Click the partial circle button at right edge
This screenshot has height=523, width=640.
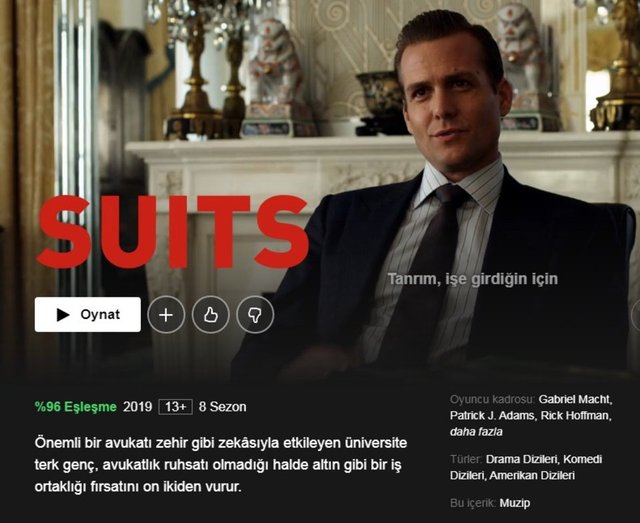pos(636,315)
